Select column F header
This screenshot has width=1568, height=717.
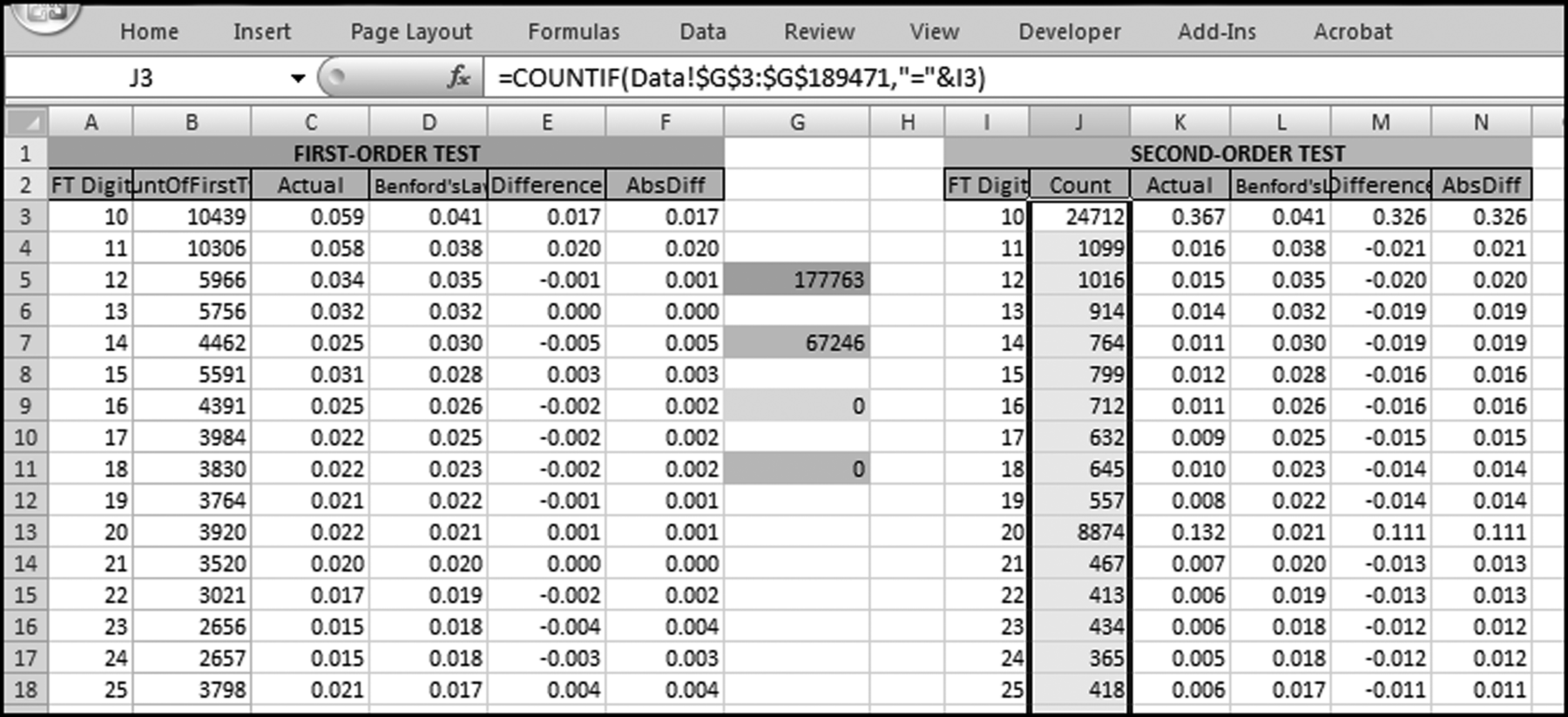pos(665,122)
